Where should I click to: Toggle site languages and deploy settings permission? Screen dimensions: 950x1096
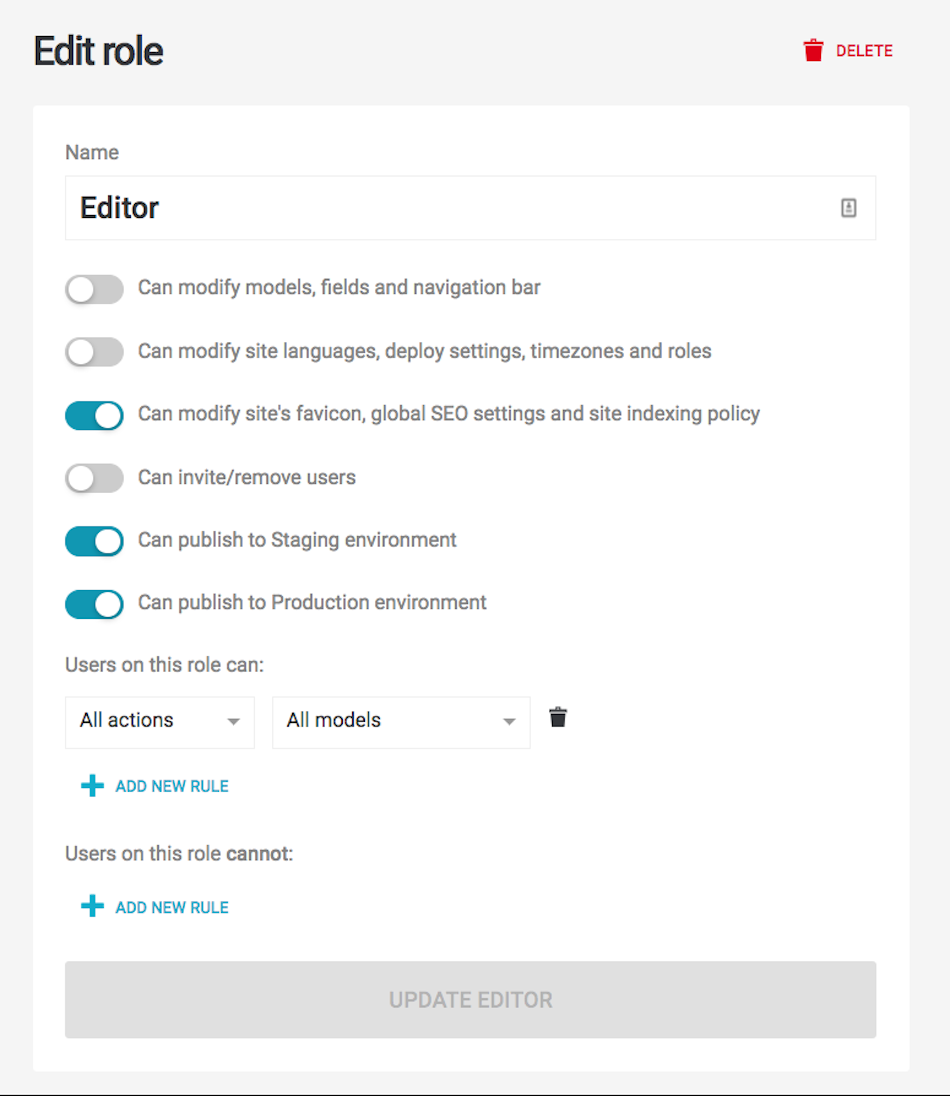(x=94, y=352)
